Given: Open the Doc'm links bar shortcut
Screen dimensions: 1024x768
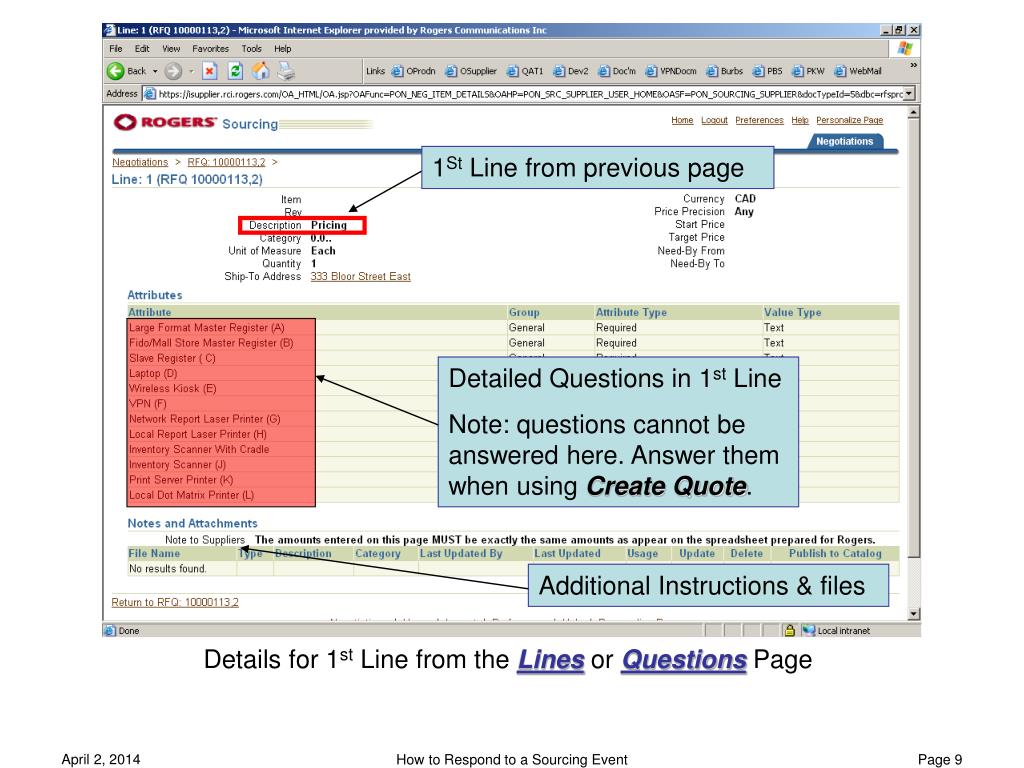Looking at the screenshot, I should point(618,71).
